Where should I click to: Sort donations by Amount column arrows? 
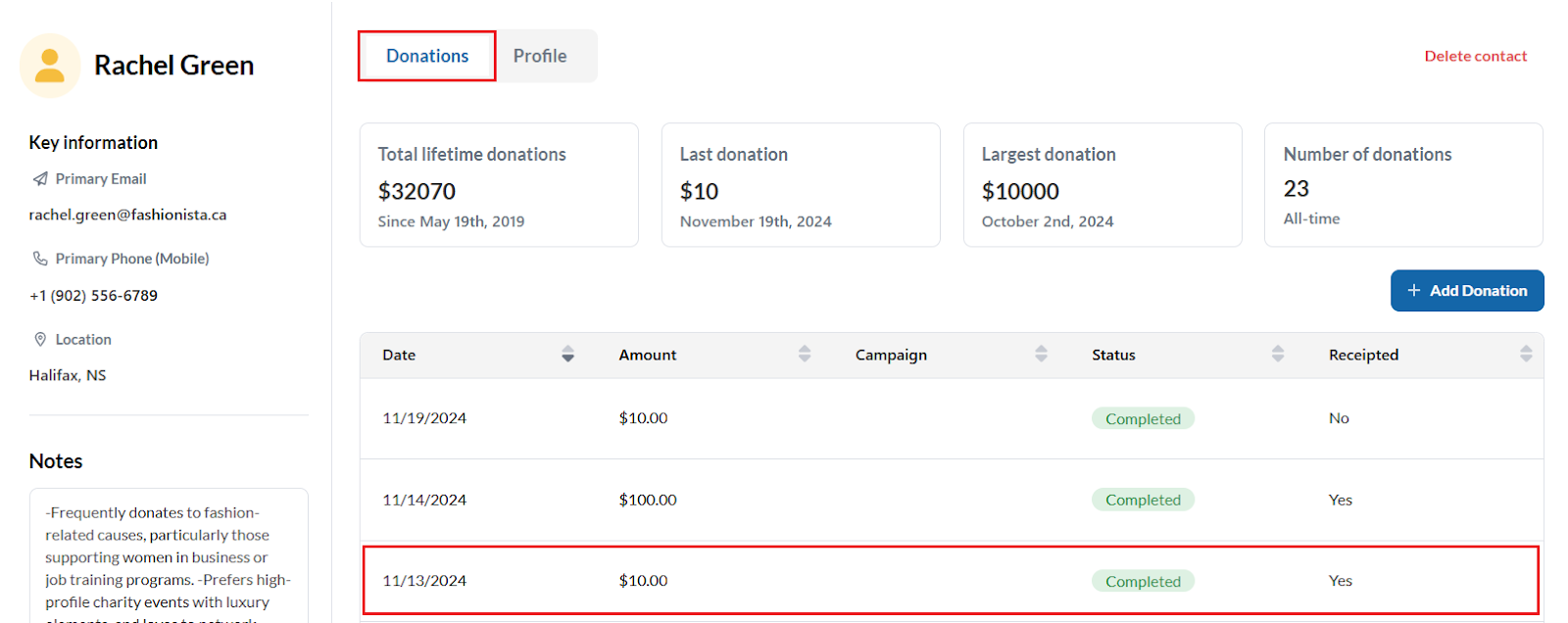pos(805,355)
